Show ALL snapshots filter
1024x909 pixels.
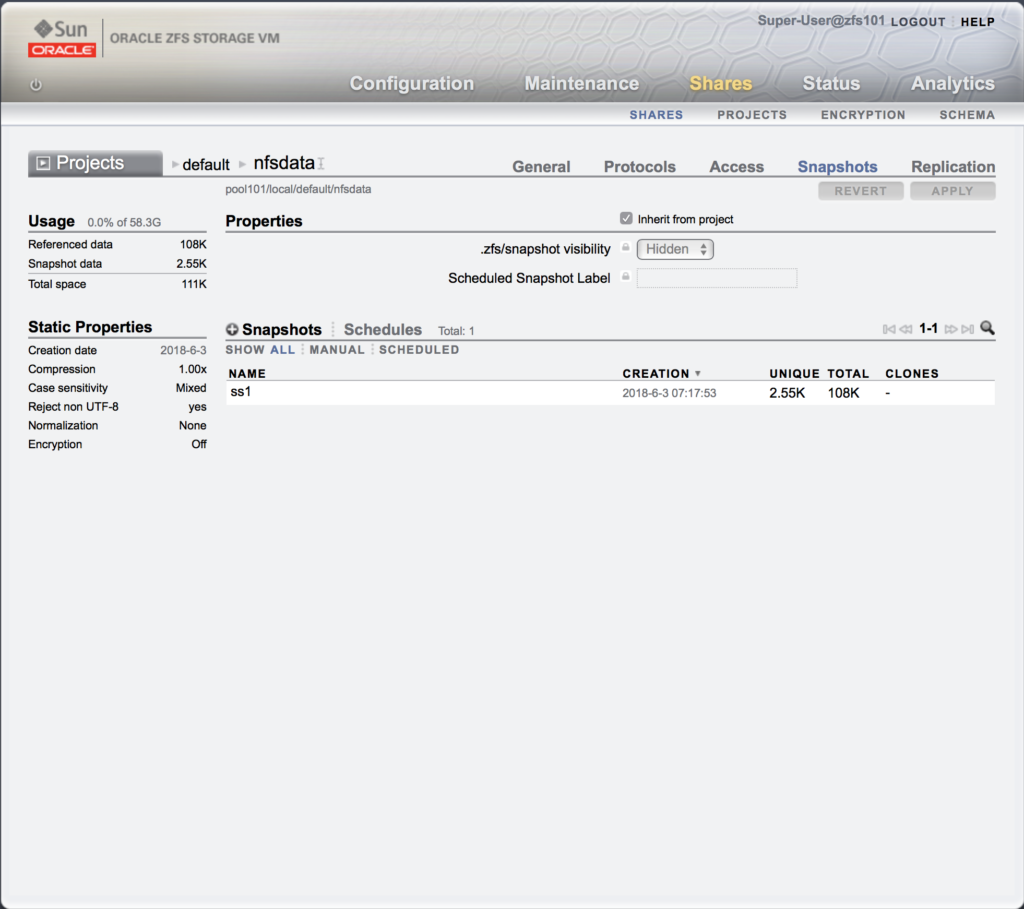[282, 350]
